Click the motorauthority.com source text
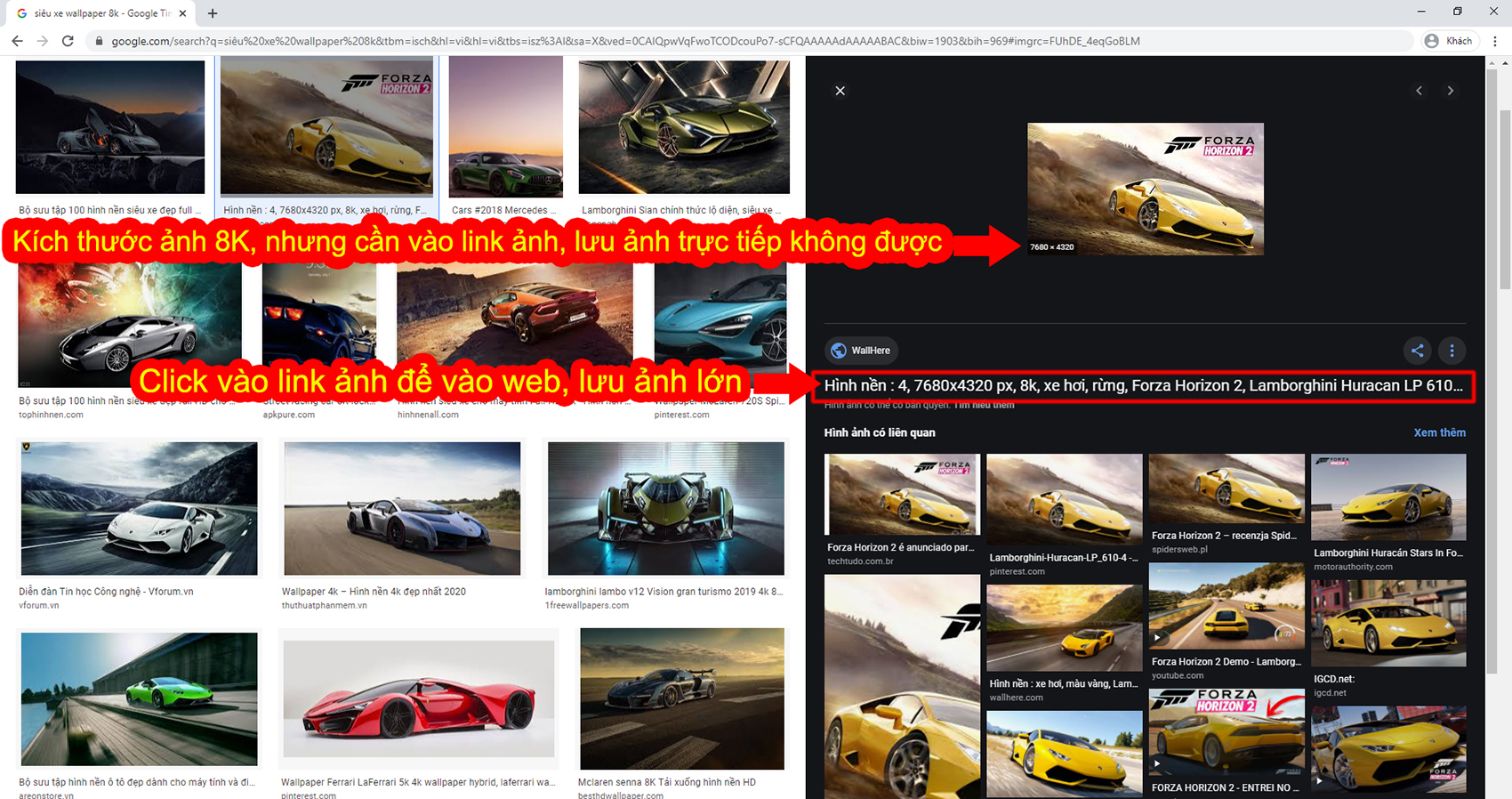The image size is (1512, 799). [1354, 567]
